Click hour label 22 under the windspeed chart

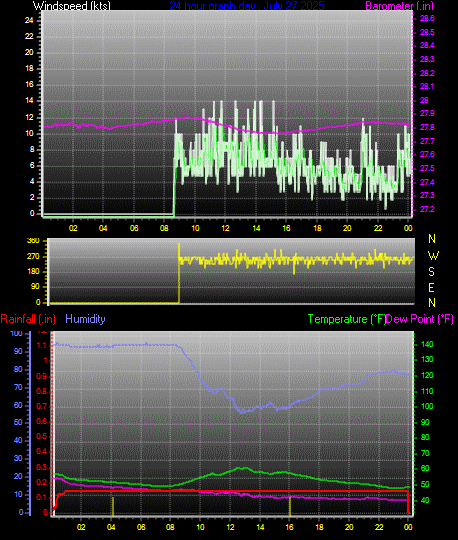click(378, 228)
